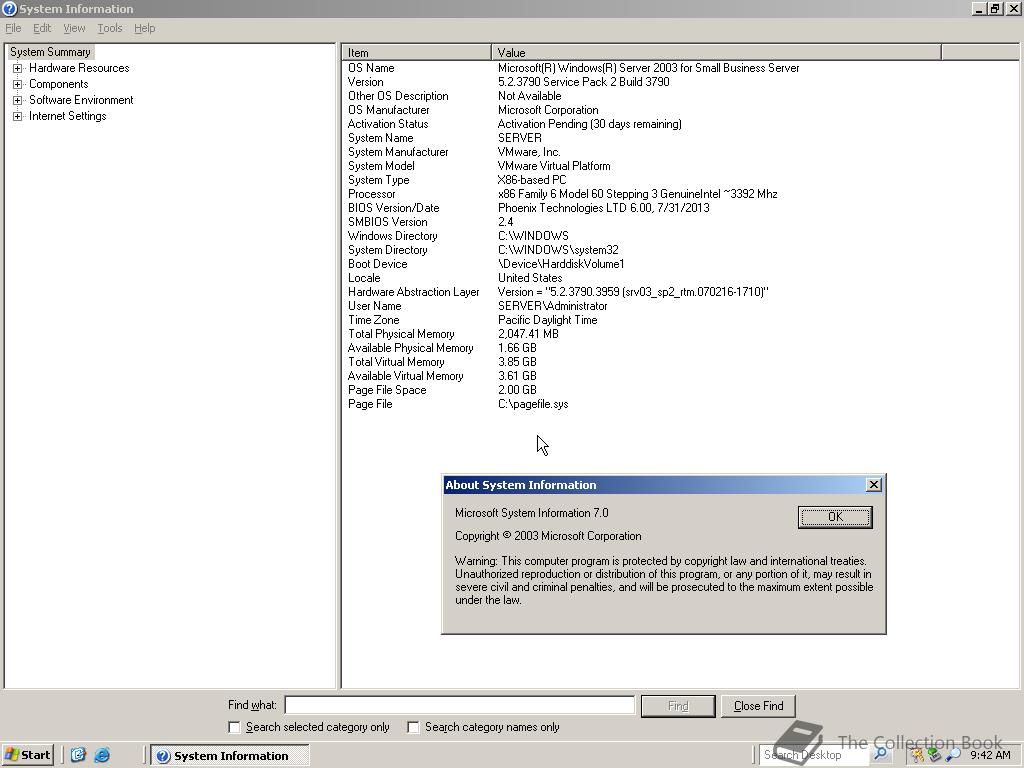Expand the Components node
Image resolution: width=1024 pixels, height=768 pixels.
(18, 84)
